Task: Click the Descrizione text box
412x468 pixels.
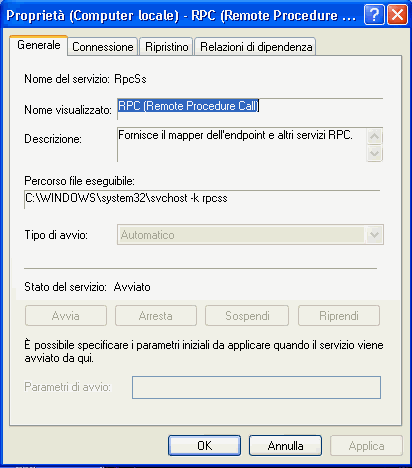Action: coord(242,144)
